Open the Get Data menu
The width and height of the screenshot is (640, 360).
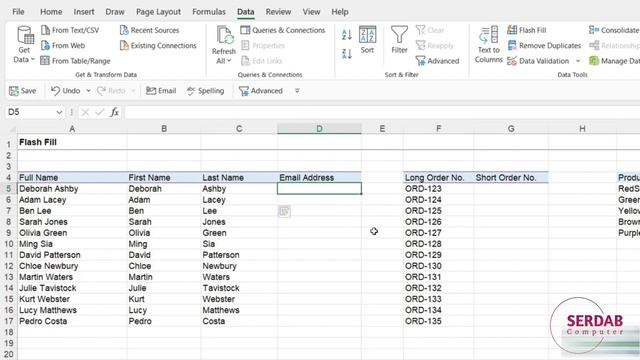tap(24, 45)
